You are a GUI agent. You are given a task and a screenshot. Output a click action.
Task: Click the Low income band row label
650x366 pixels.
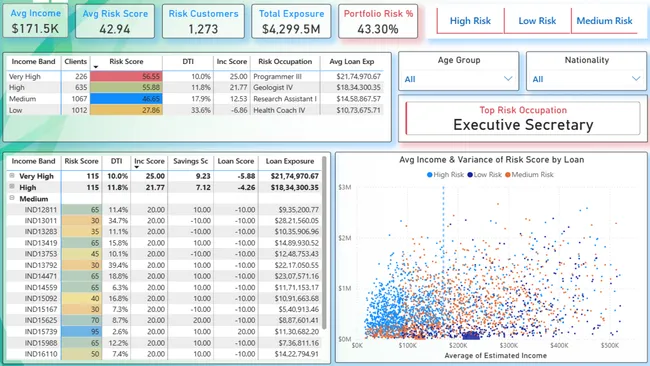click(x=15, y=110)
